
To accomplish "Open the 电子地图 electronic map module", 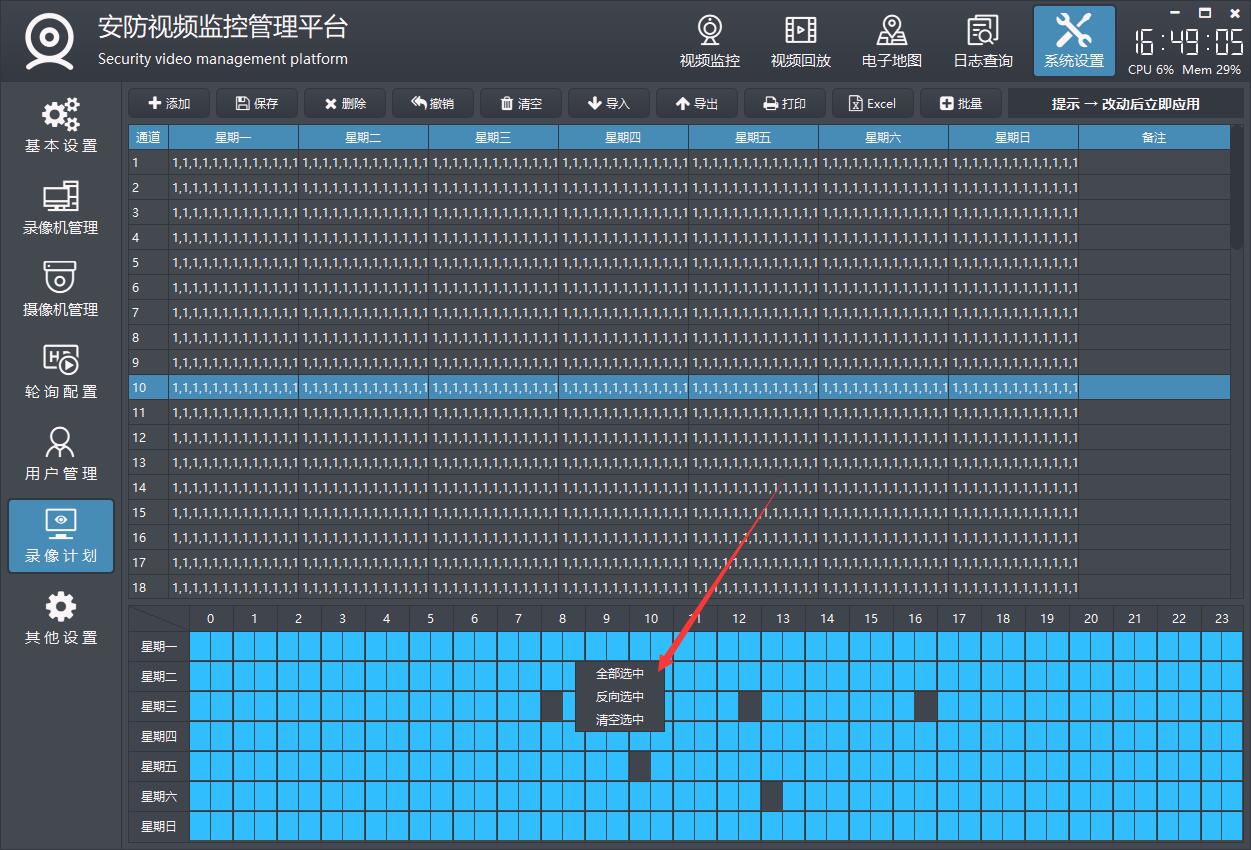I will coord(891,42).
